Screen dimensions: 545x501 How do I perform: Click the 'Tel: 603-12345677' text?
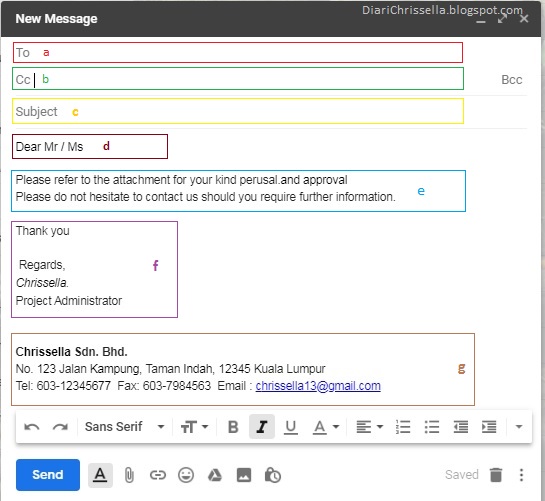pos(63,386)
